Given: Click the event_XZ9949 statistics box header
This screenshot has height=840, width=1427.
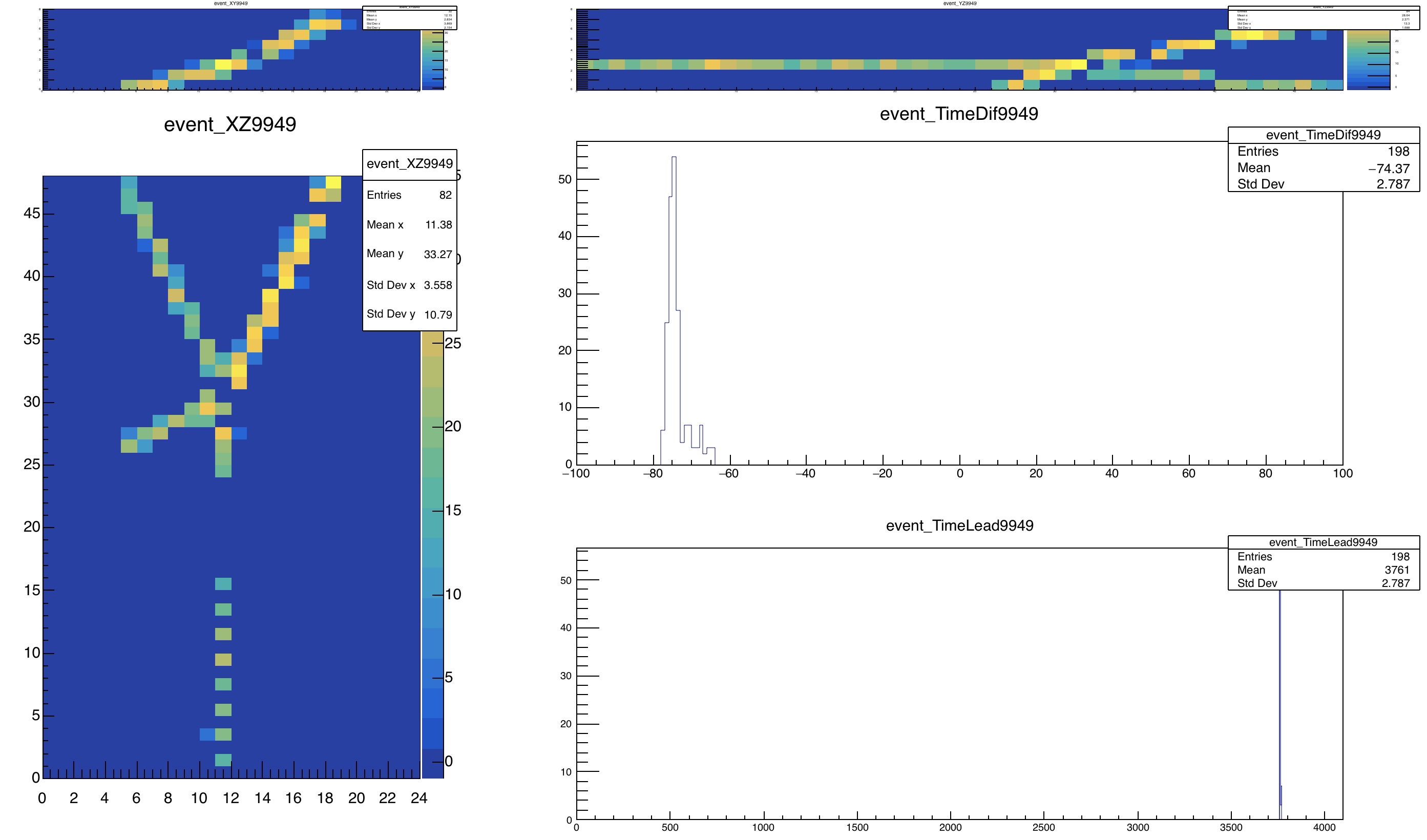Looking at the screenshot, I should (409, 164).
